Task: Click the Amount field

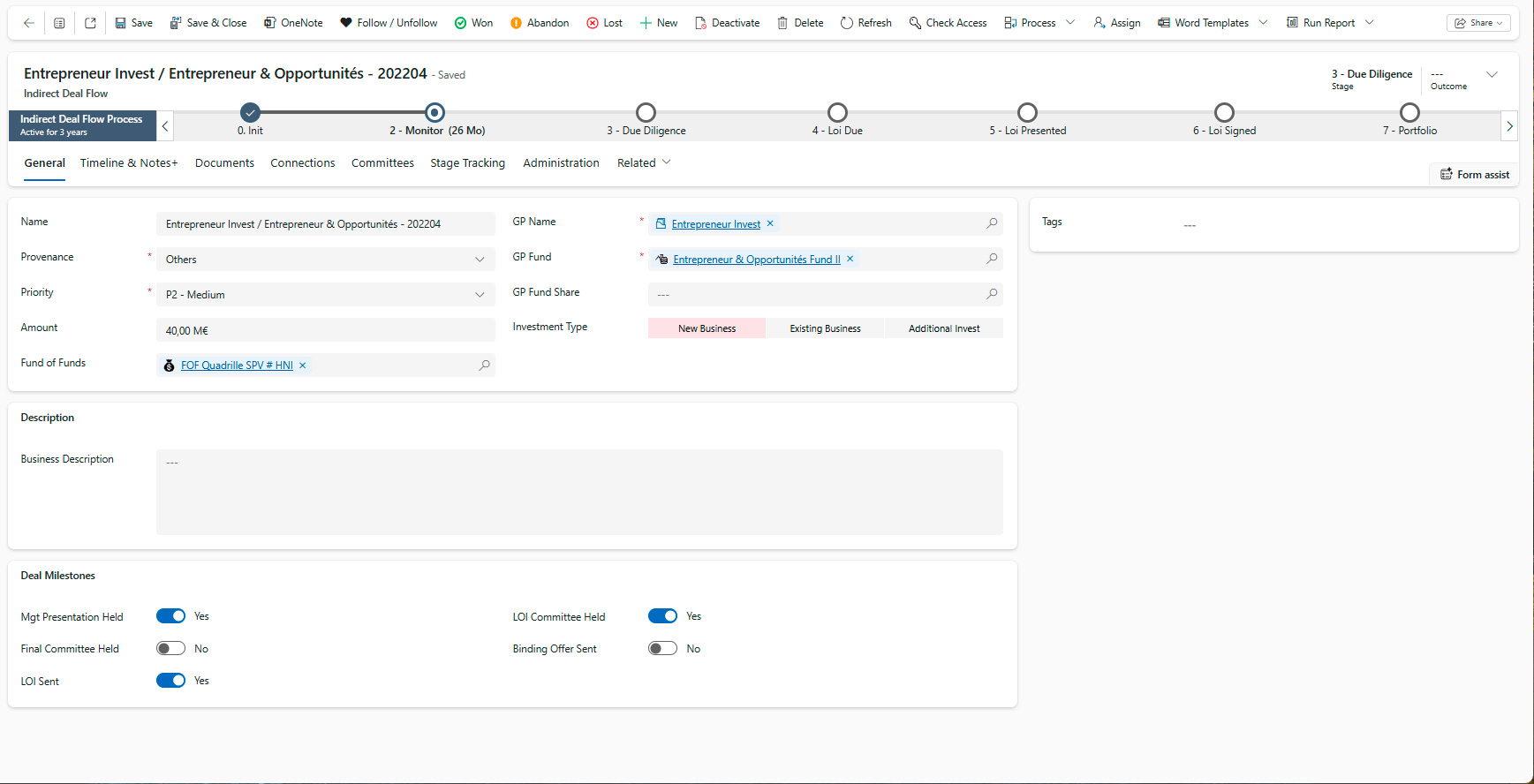Action: 326,330
